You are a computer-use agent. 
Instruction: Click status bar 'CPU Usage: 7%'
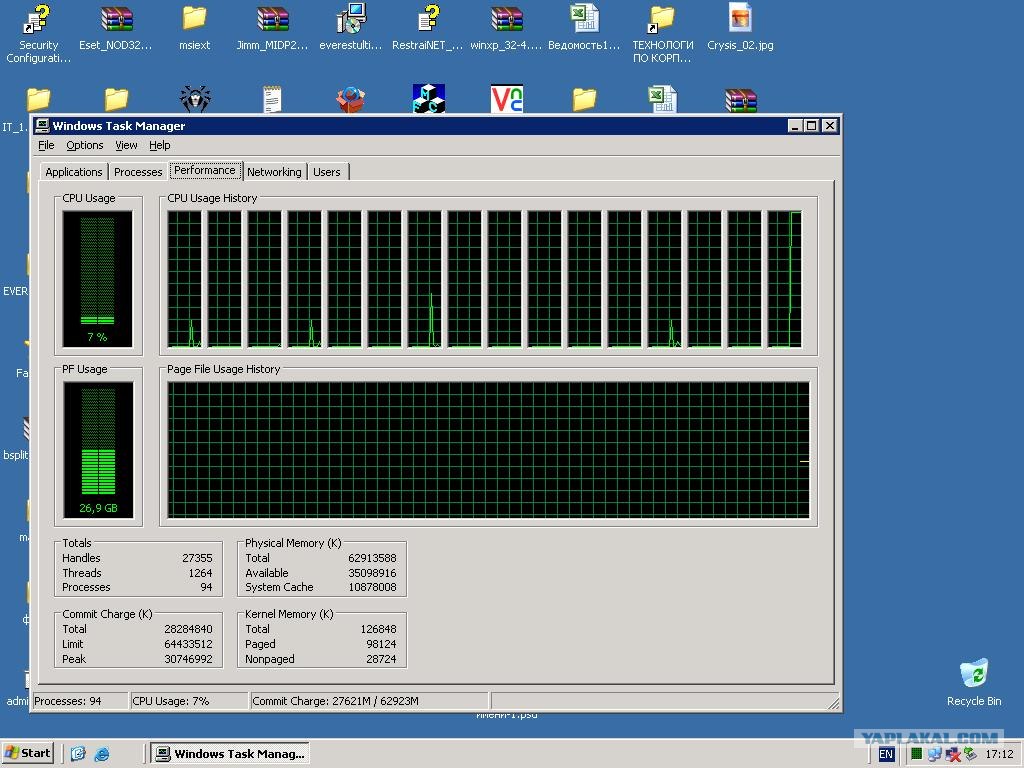(x=189, y=701)
